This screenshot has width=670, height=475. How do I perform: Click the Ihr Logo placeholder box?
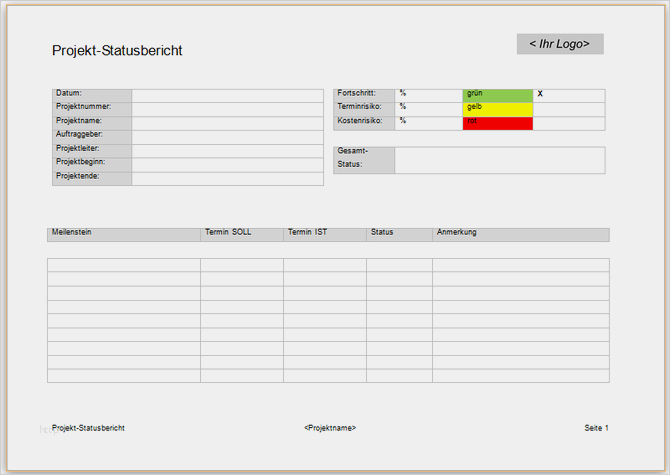pos(560,44)
